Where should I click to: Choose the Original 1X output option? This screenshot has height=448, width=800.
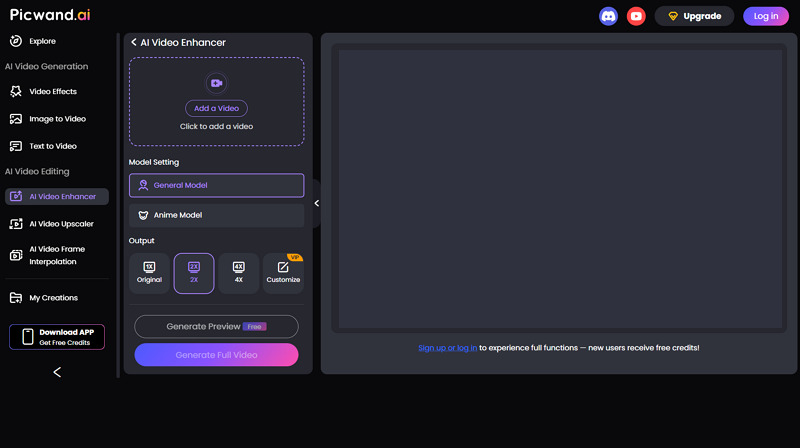click(149, 273)
